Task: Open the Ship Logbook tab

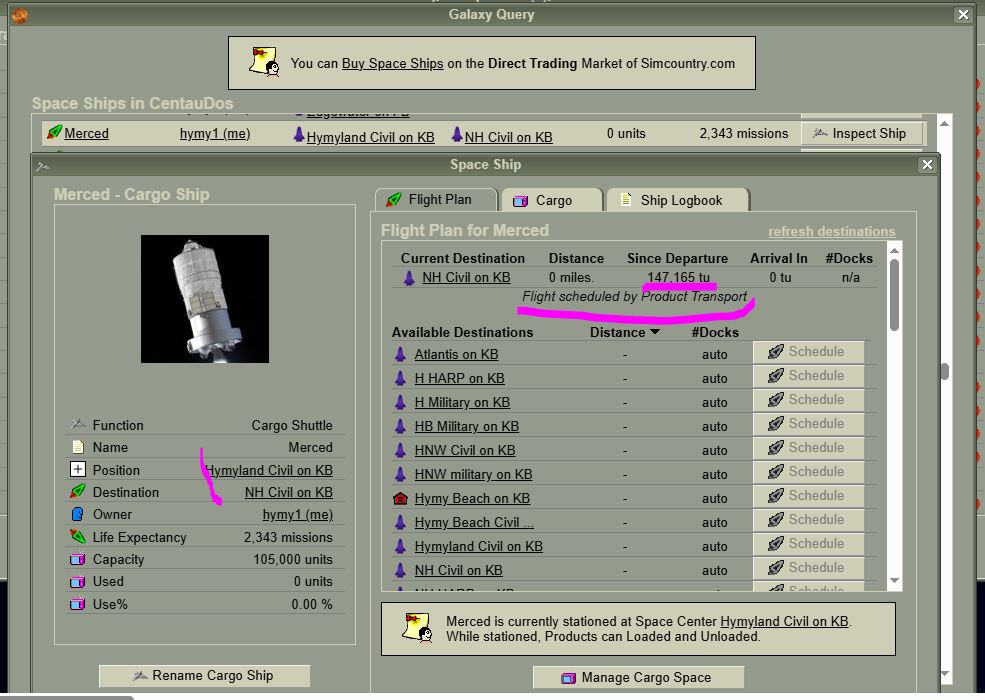Action: pos(678,200)
